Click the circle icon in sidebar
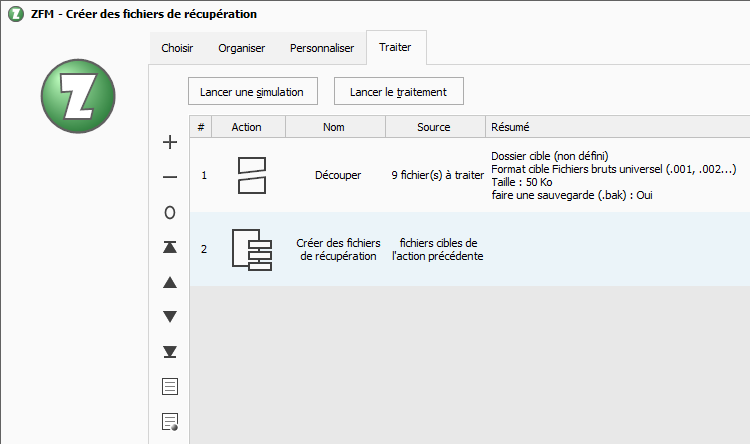The width and height of the screenshot is (750, 444). [170, 212]
